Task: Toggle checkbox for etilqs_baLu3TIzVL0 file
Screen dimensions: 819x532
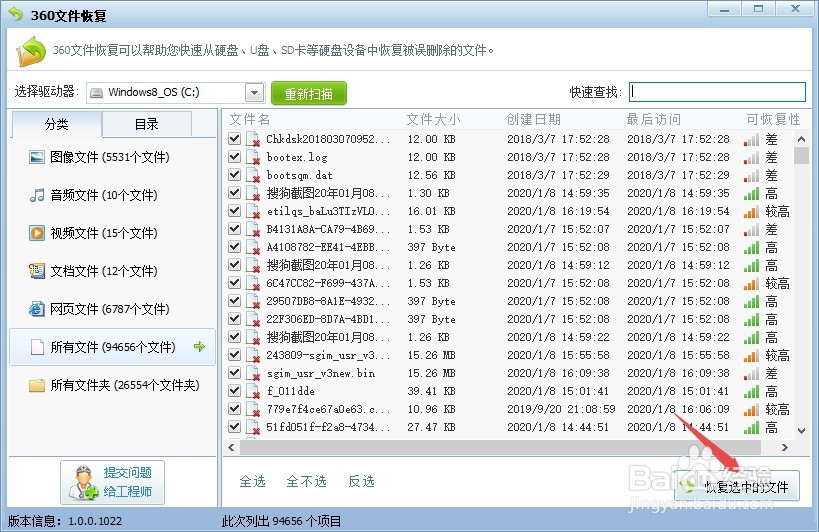Action: click(x=235, y=210)
